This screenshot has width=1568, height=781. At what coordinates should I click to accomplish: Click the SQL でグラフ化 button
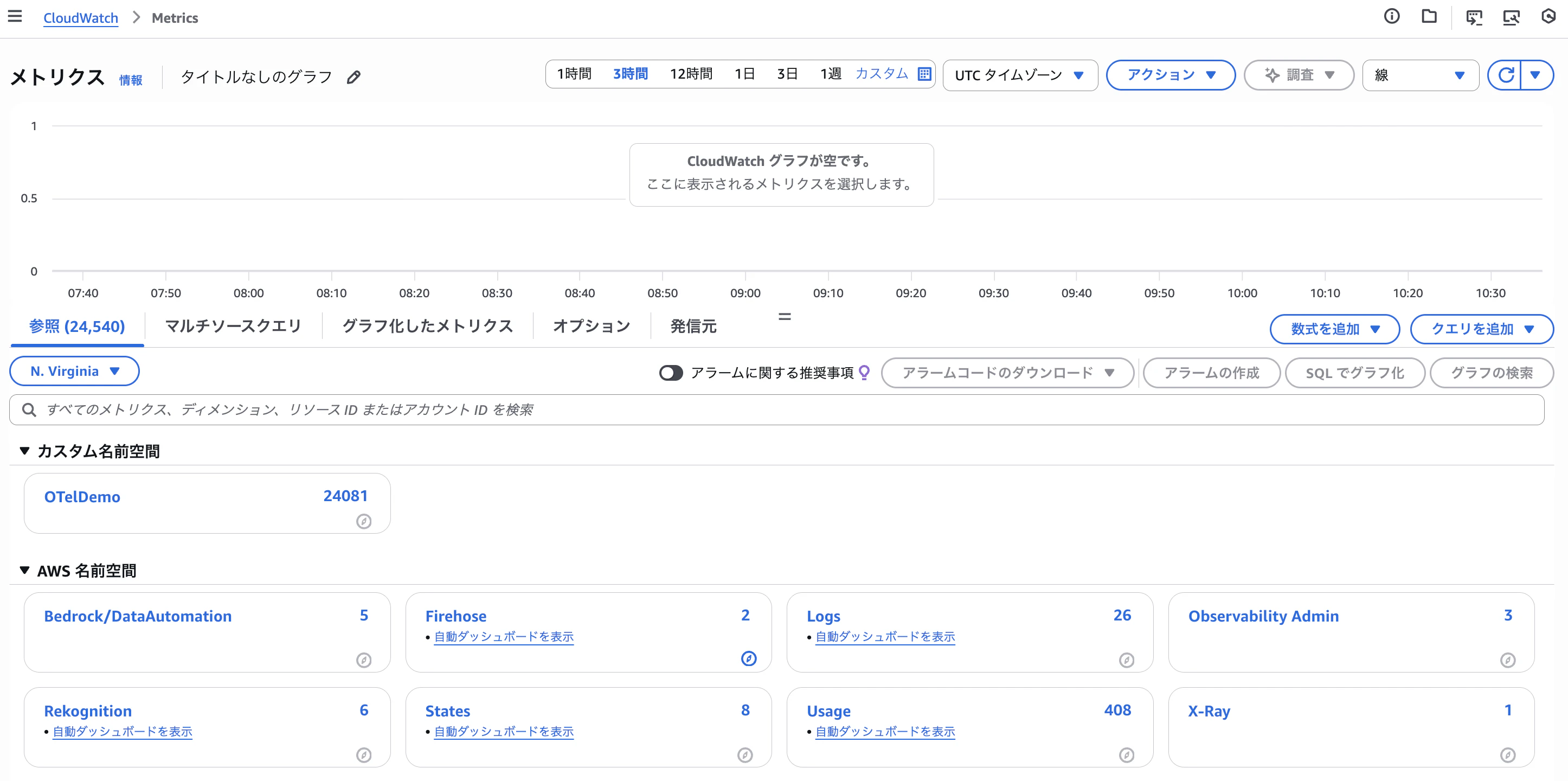[x=1354, y=373]
